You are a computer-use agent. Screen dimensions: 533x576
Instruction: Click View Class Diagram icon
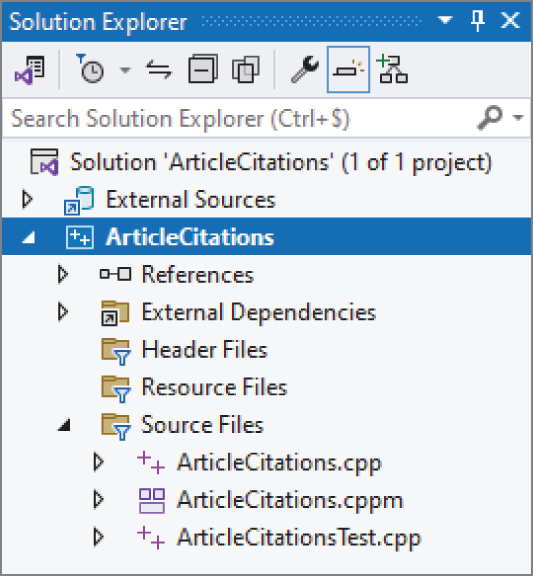[392, 69]
